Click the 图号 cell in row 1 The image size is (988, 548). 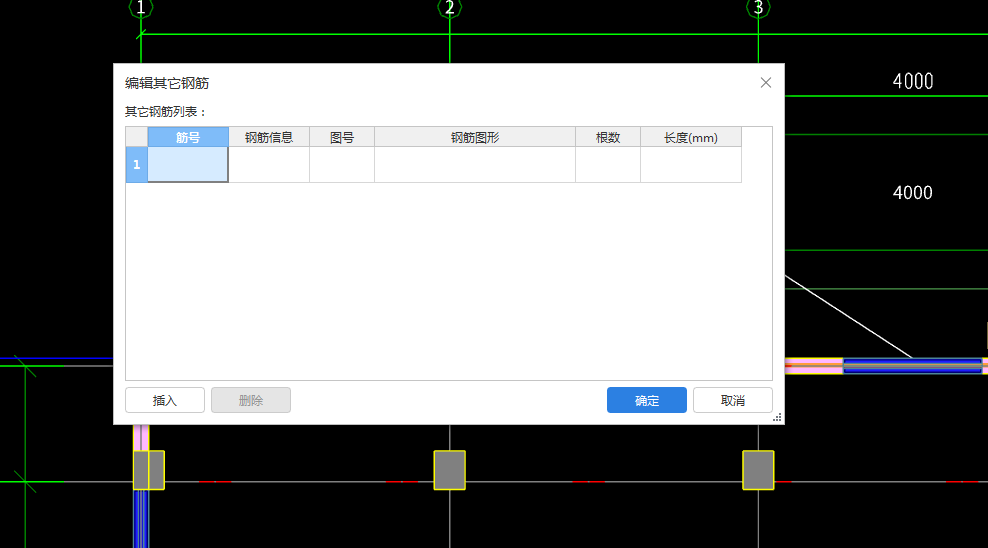click(342, 164)
